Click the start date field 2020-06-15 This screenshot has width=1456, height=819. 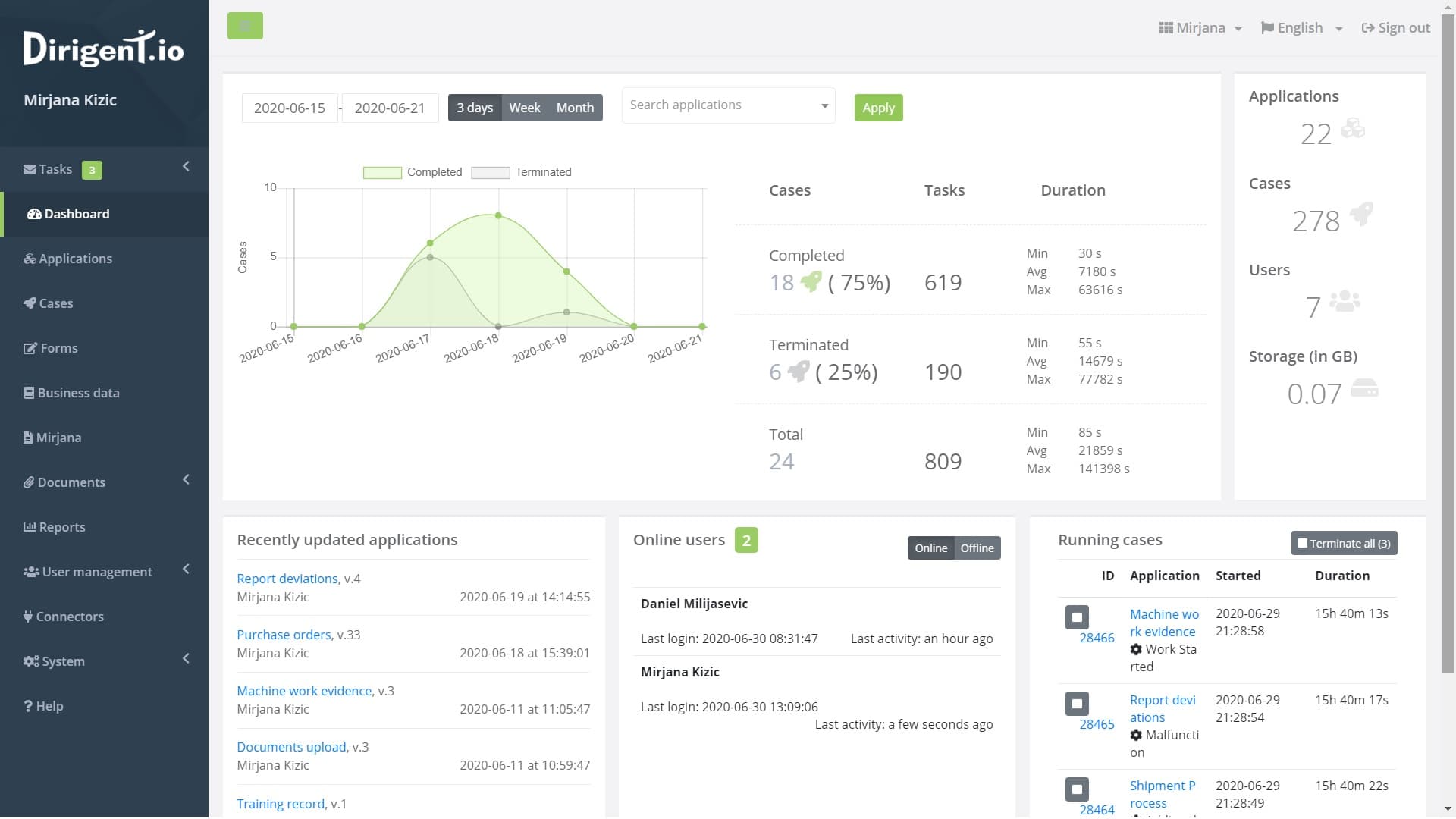coord(290,108)
